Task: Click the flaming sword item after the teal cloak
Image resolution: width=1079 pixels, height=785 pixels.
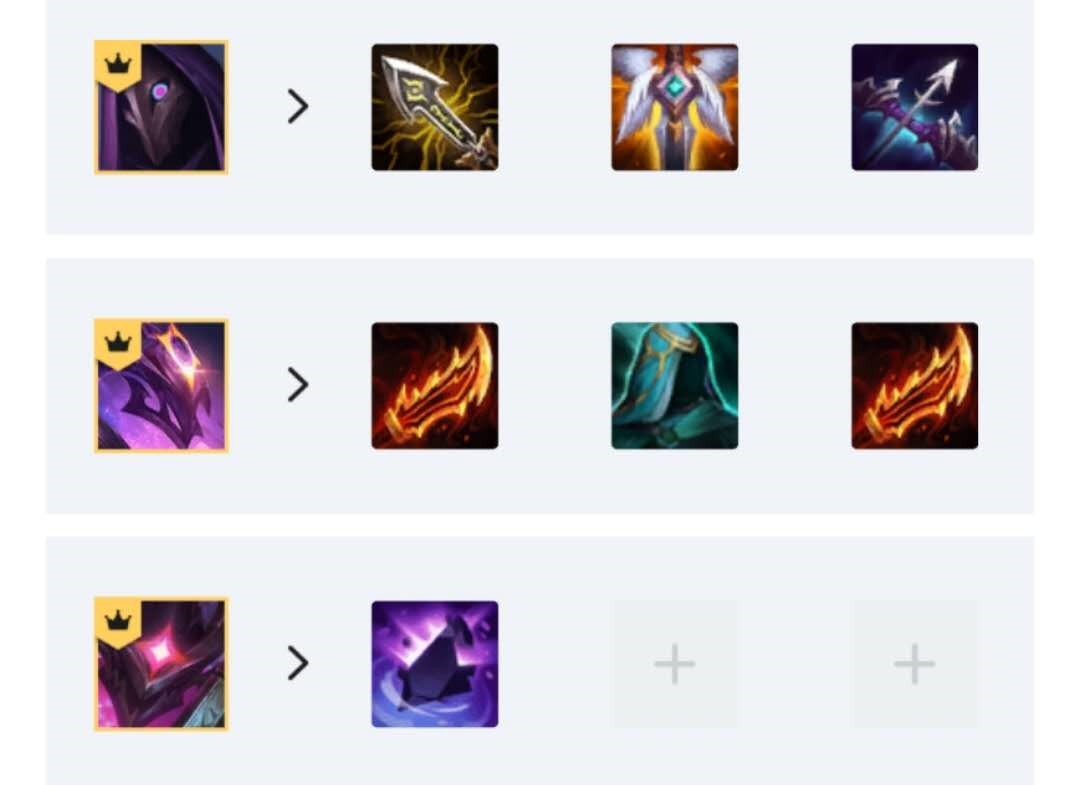Action: pyautogui.click(x=915, y=385)
